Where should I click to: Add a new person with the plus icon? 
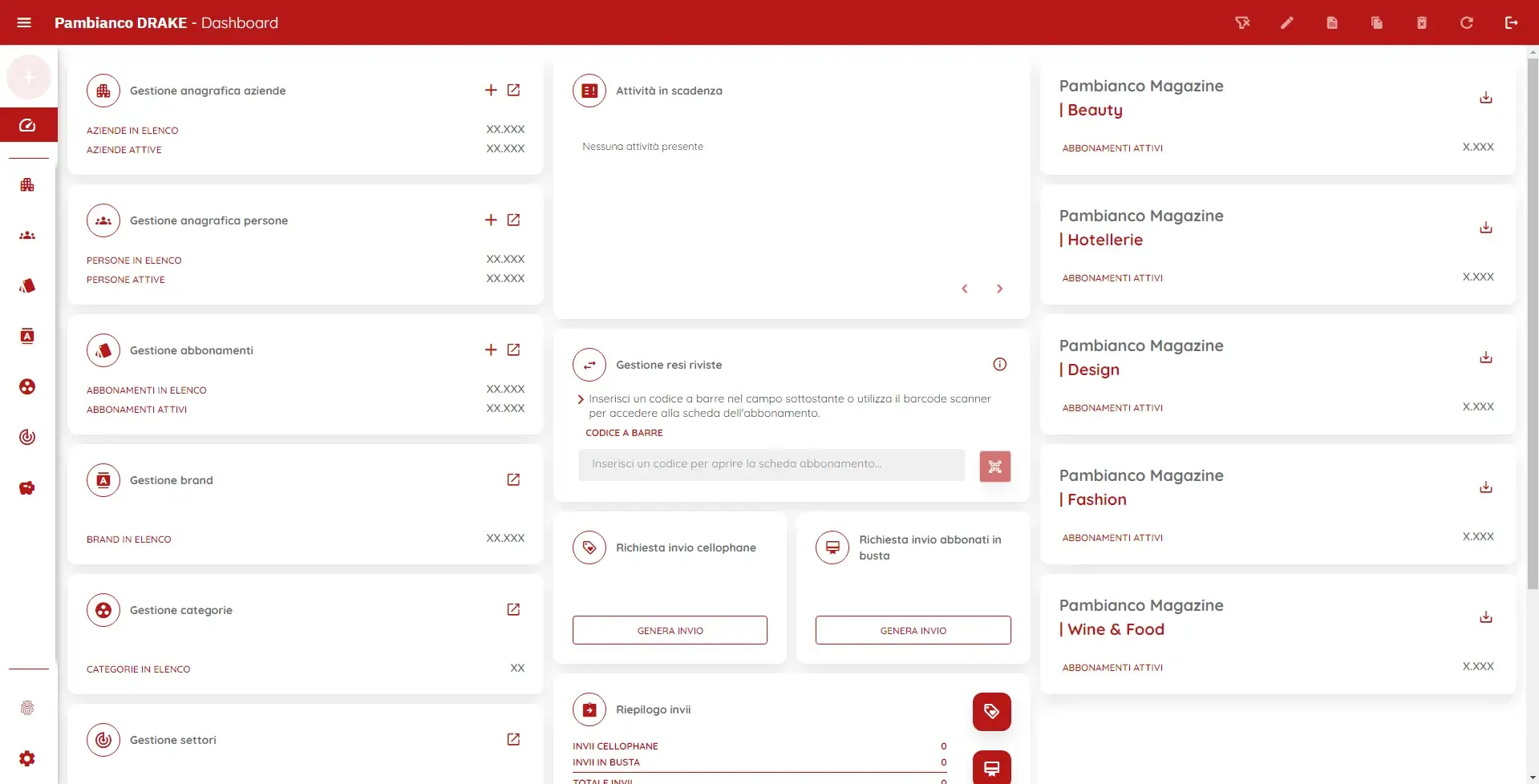[x=491, y=220]
